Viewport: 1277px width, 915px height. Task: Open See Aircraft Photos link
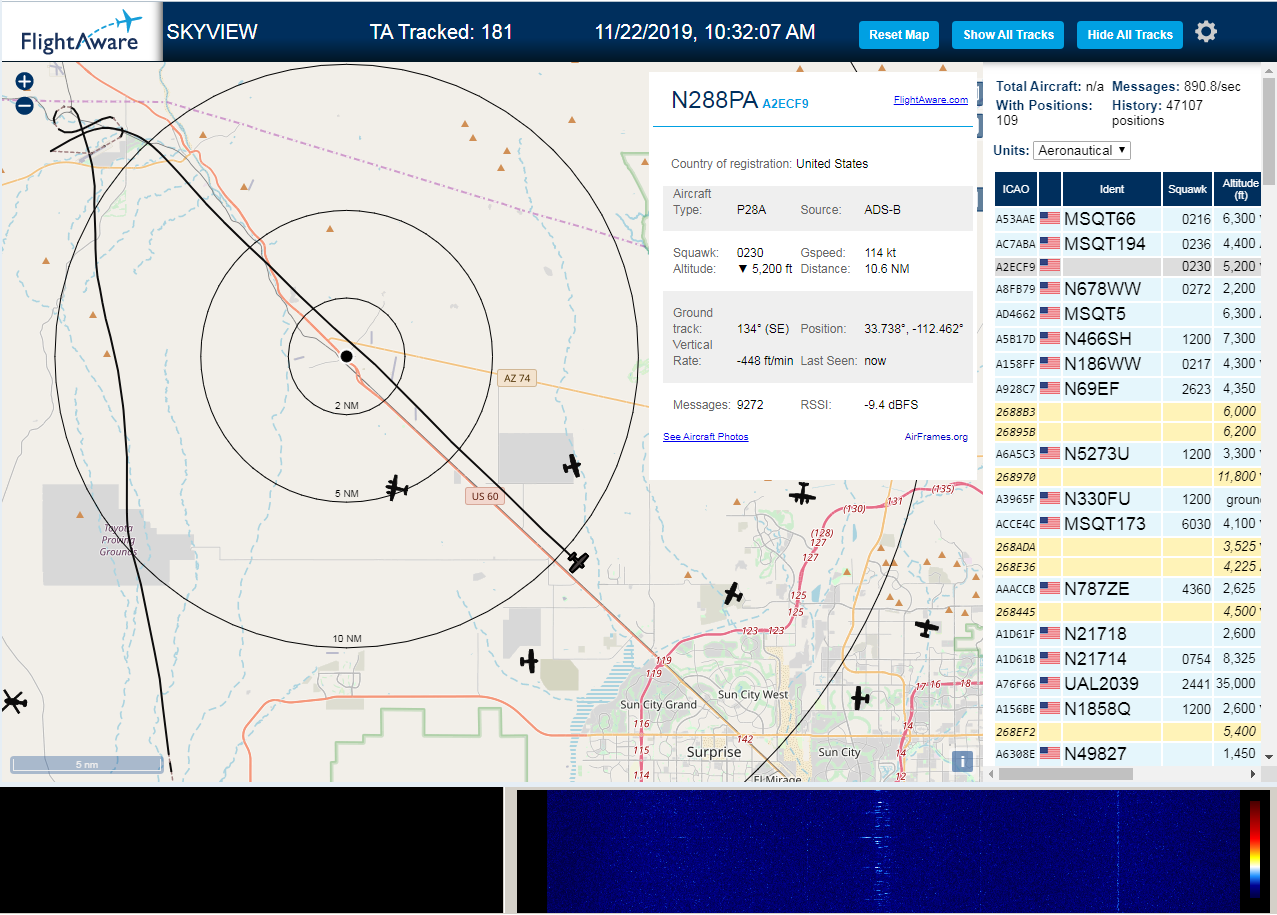click(706, 437)
